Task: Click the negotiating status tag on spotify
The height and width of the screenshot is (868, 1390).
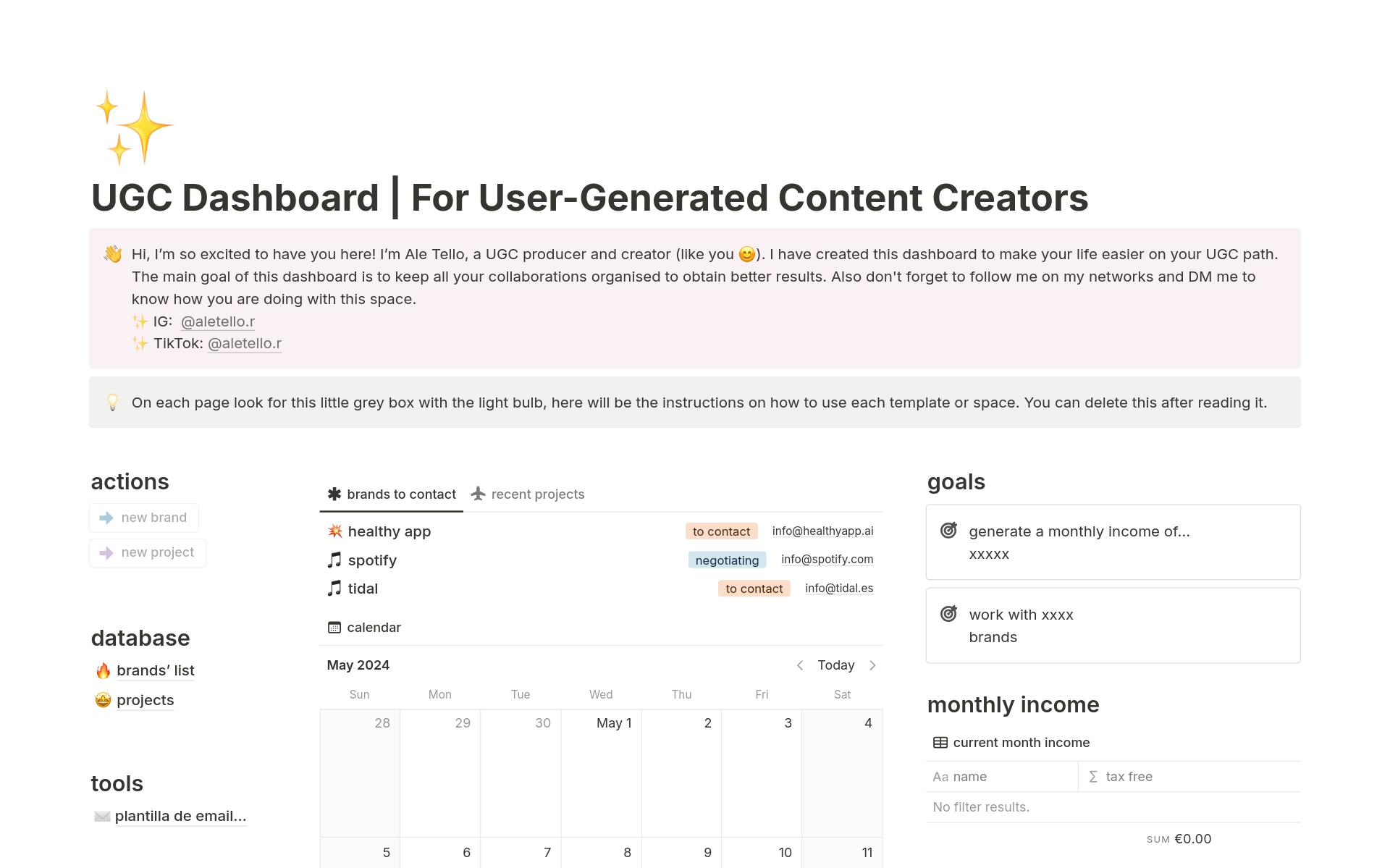Action: [x=727, y=560]
